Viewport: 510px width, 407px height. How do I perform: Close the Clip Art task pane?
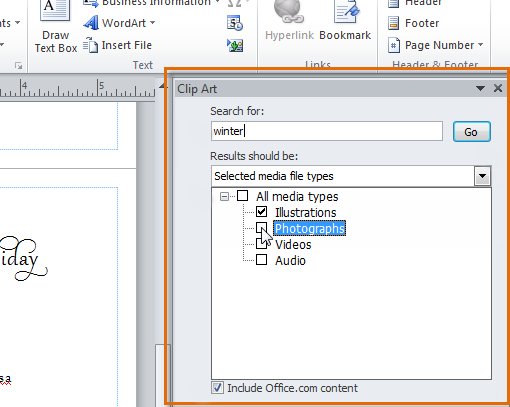click(x=498, y=88)
